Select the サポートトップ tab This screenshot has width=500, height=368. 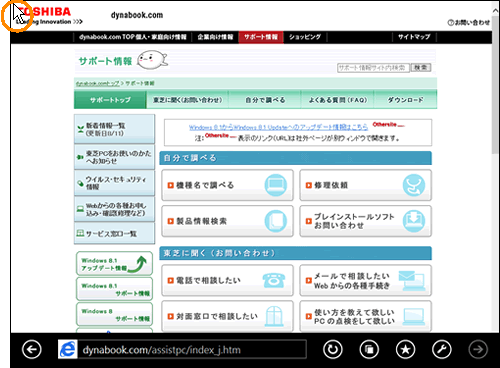click(110, 100)
